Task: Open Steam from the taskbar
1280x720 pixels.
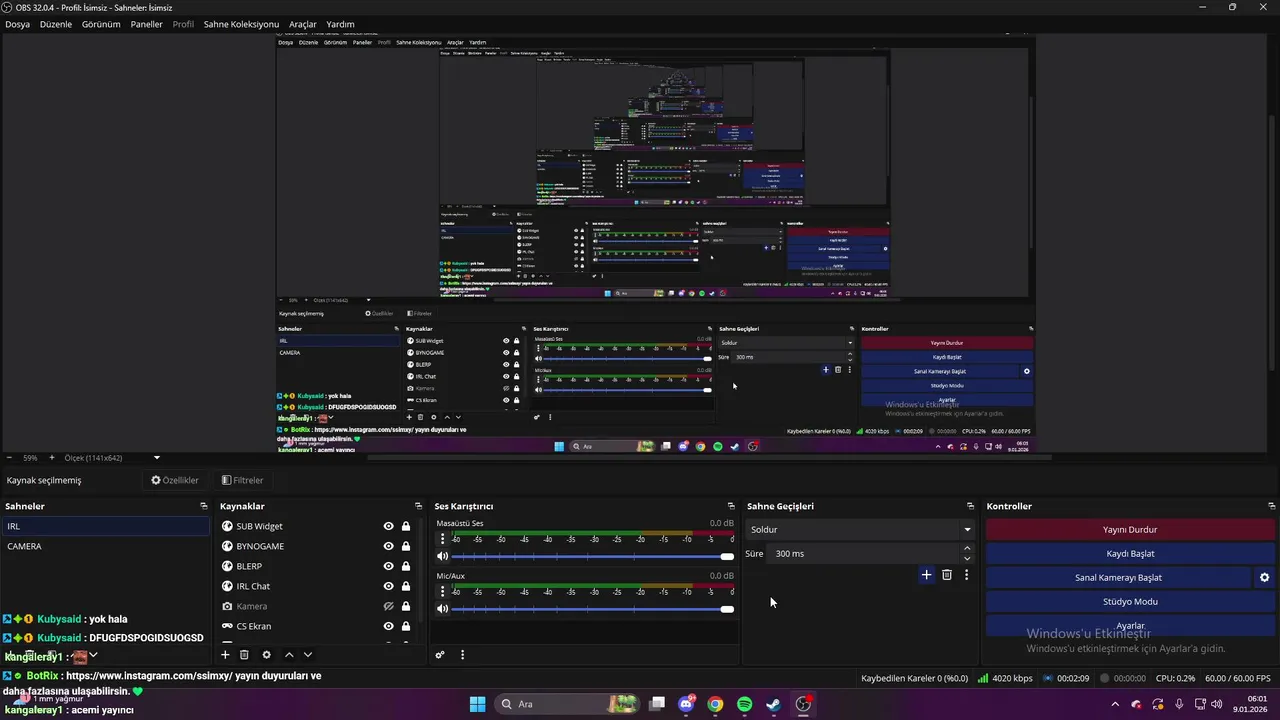Action: coord(773,704)
